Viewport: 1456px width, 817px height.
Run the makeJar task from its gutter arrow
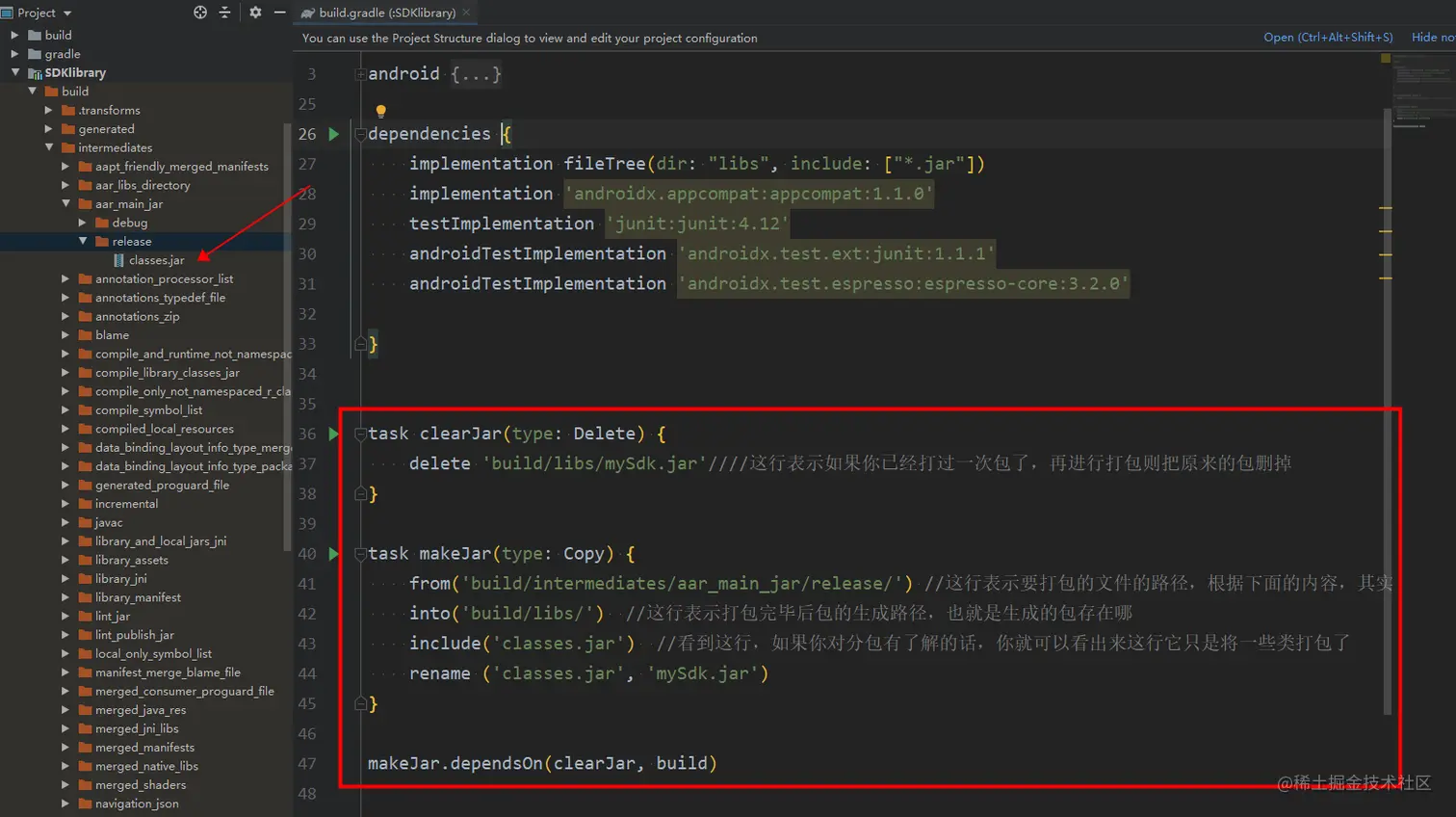[333, 554]
